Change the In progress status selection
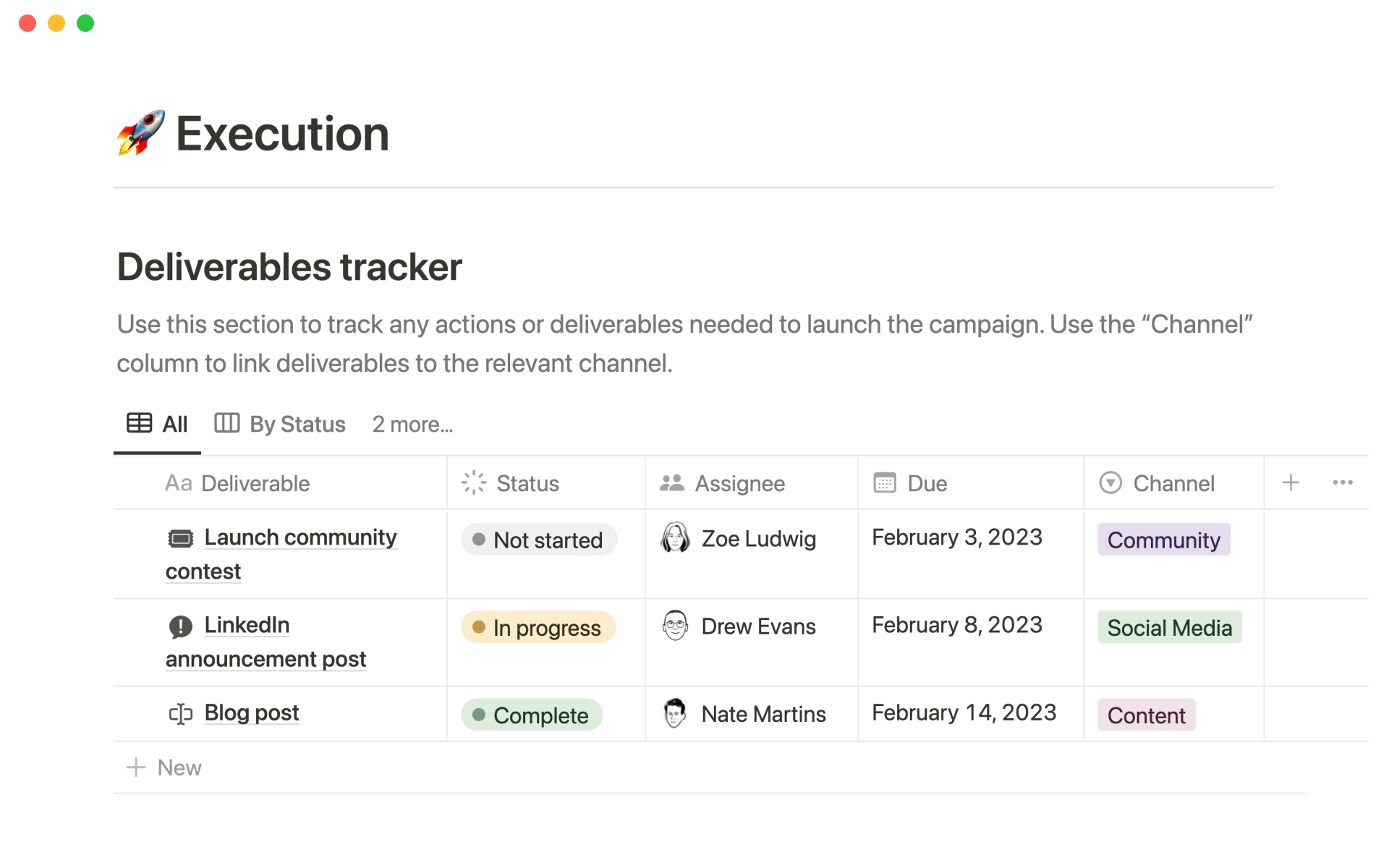This screenshot has height=868, width=1389. pyautogui.click(x=538, y=627)
